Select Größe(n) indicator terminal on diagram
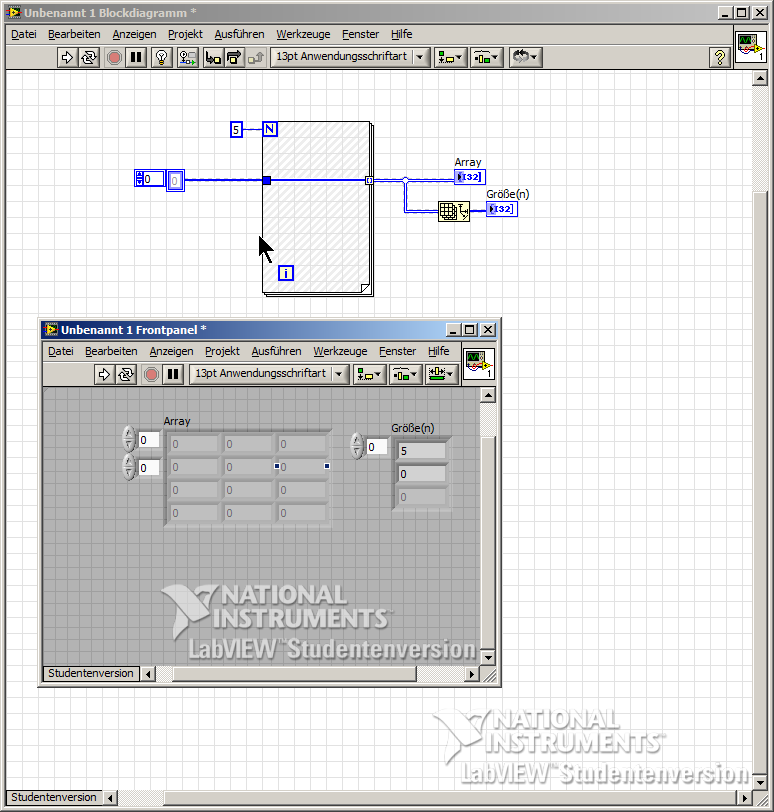This screenshot has height=812, width=774. coord(502,209)
